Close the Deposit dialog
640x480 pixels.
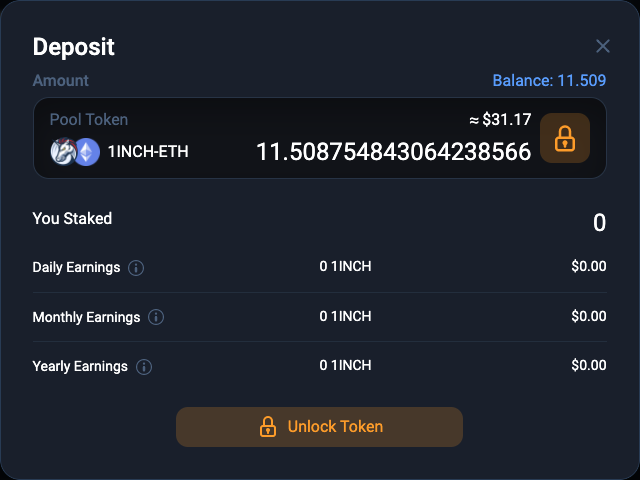pyautogui.click(x=603, y=46)
